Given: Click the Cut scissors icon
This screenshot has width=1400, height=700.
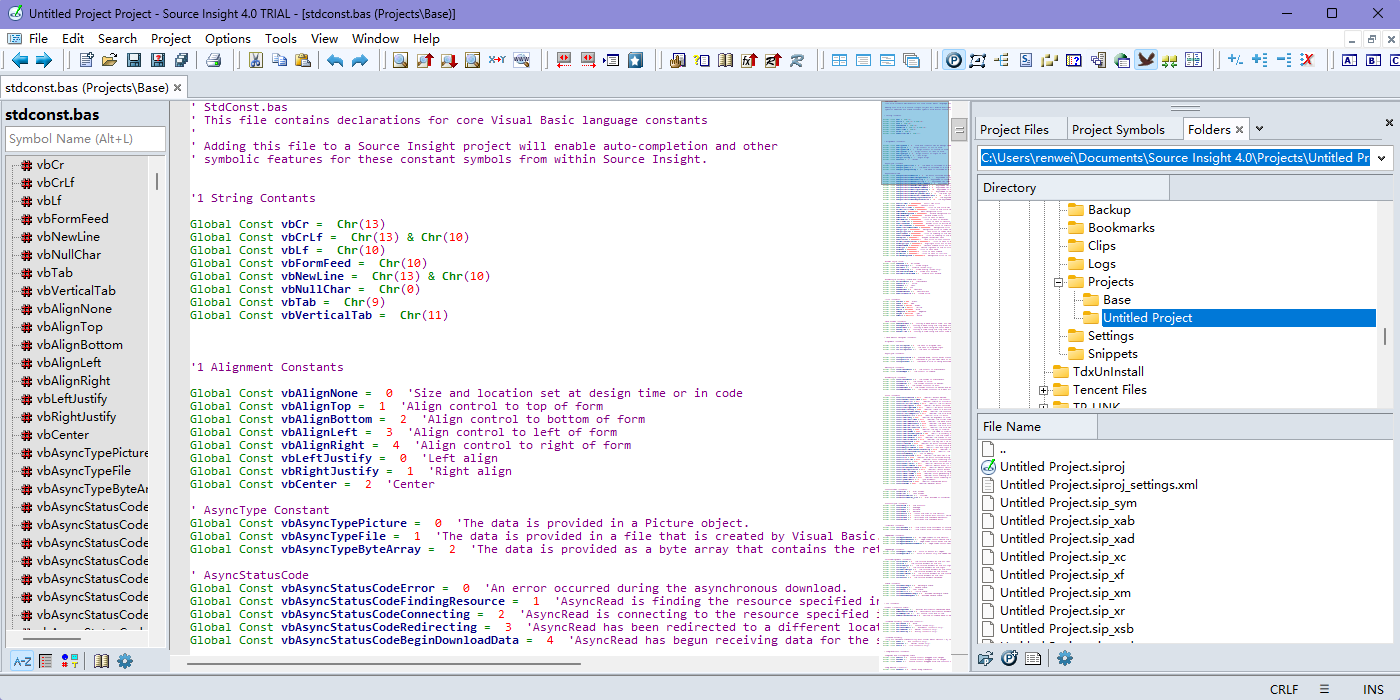Looking at the screenshot, I should (x=255, y=61).
